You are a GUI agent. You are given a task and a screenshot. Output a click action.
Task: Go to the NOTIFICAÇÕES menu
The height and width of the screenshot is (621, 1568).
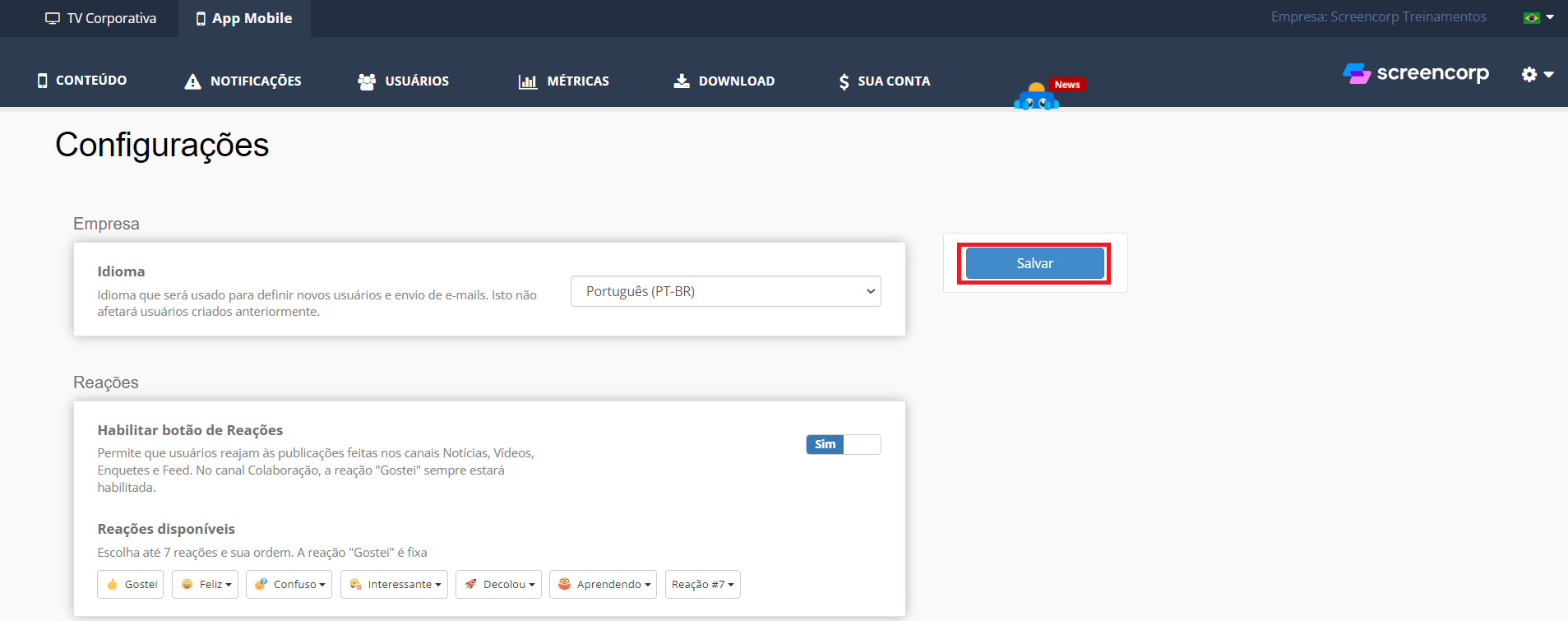pyautogui.click(x=243, y=81)
